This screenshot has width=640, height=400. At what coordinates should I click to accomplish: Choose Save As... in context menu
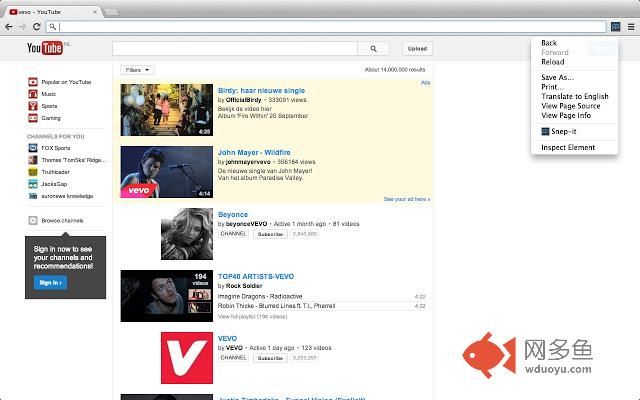558,77
